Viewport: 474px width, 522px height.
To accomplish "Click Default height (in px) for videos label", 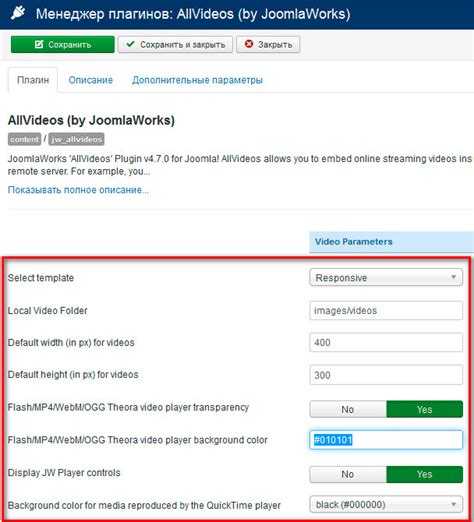I will pyautogui.click(x=73, y=375).
